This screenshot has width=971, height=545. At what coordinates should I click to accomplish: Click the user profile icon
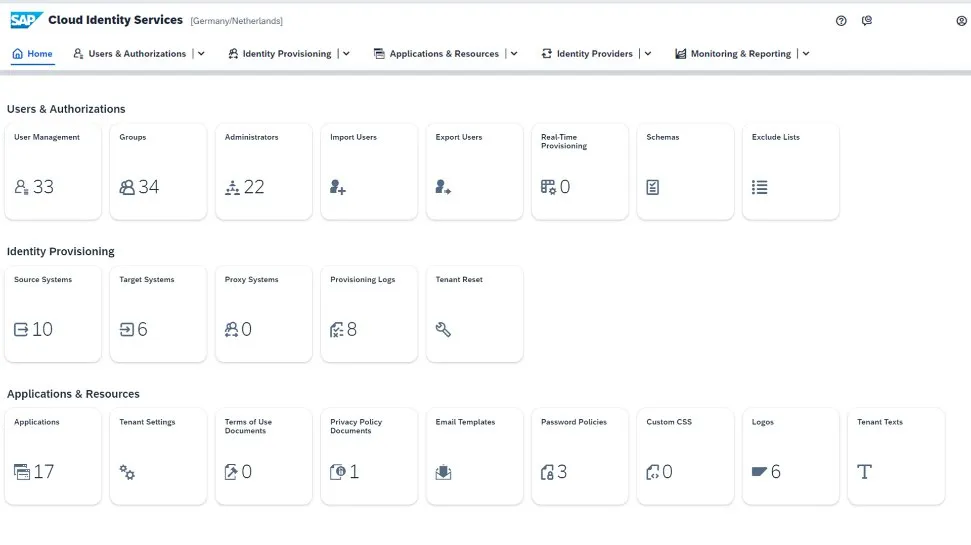pos(961,20)
